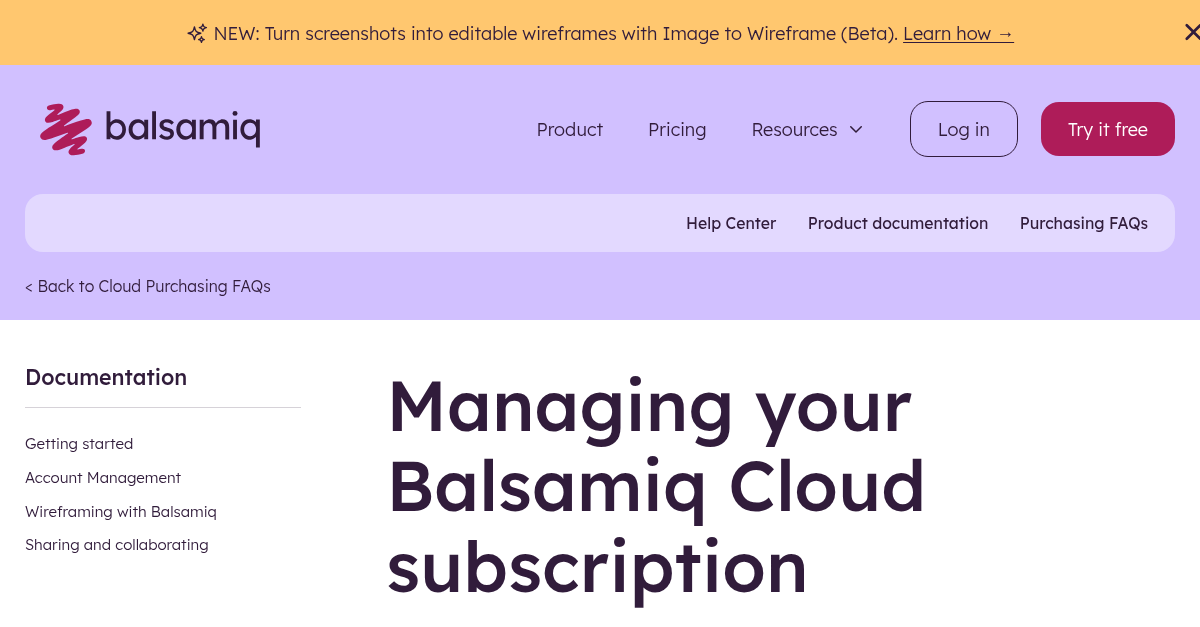Screen dimensions: 1200x627
Task: Click the Documentation sidebar heading
Action: tap(106, 377)
